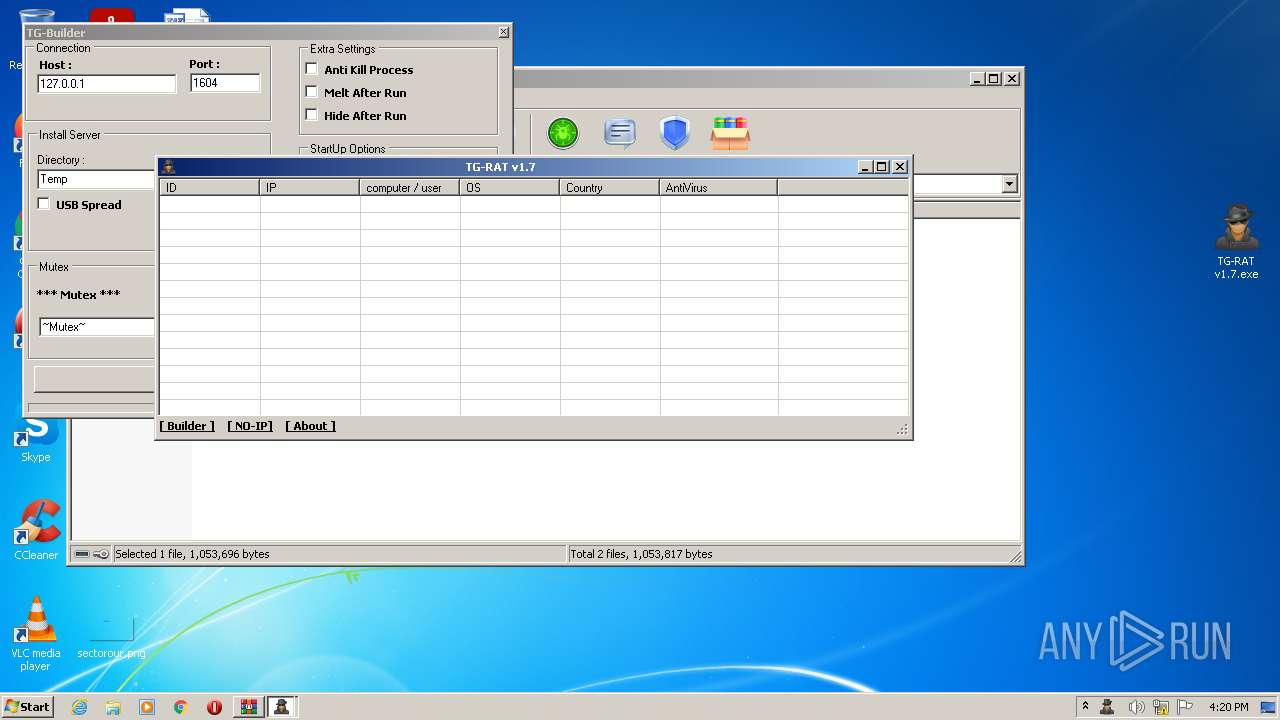Enable Anti Kill Process checkbox
Image resolution: width=1280 pixels, height=720 pixels.
point(312,69)
